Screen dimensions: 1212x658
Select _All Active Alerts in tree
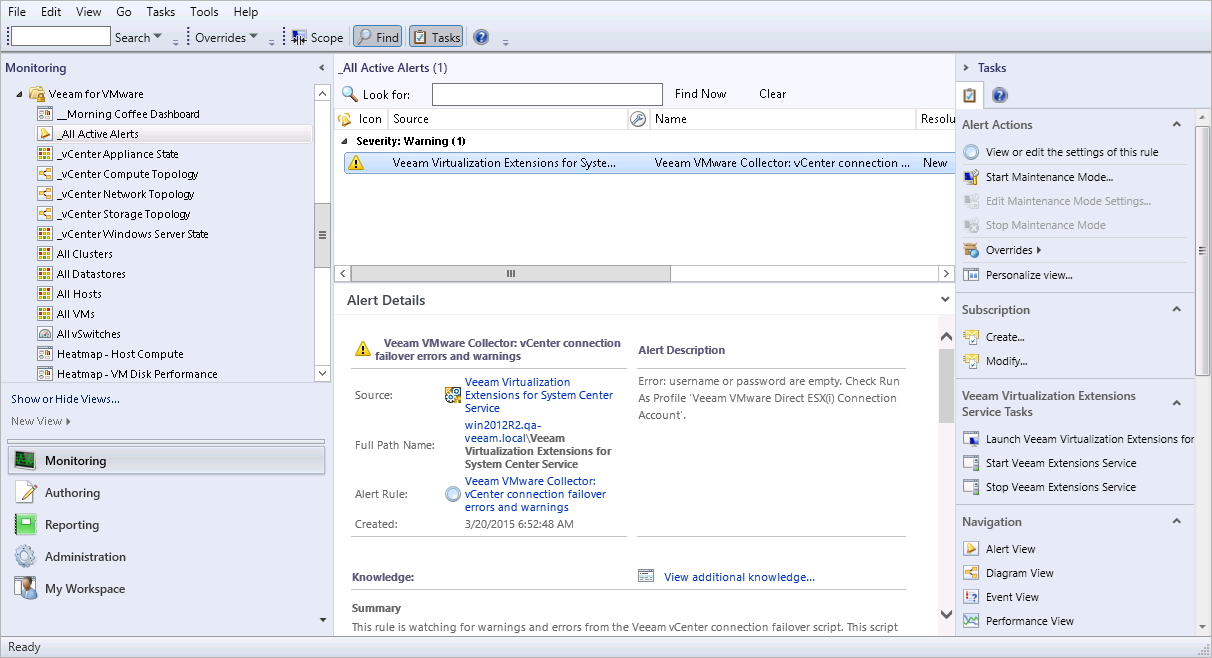click(x=98, y=134)
